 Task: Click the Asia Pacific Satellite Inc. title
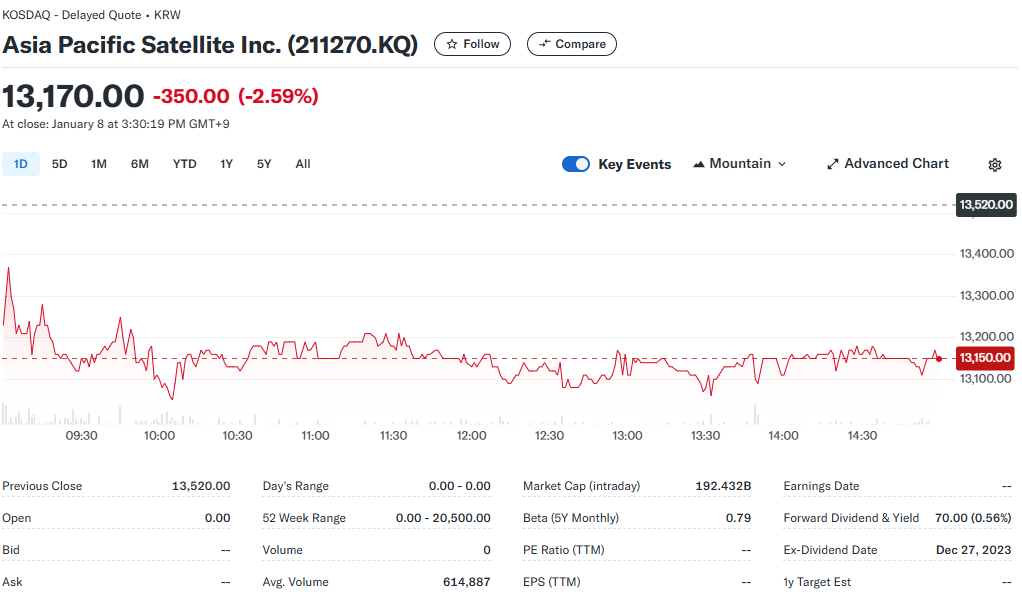point(210,45)
